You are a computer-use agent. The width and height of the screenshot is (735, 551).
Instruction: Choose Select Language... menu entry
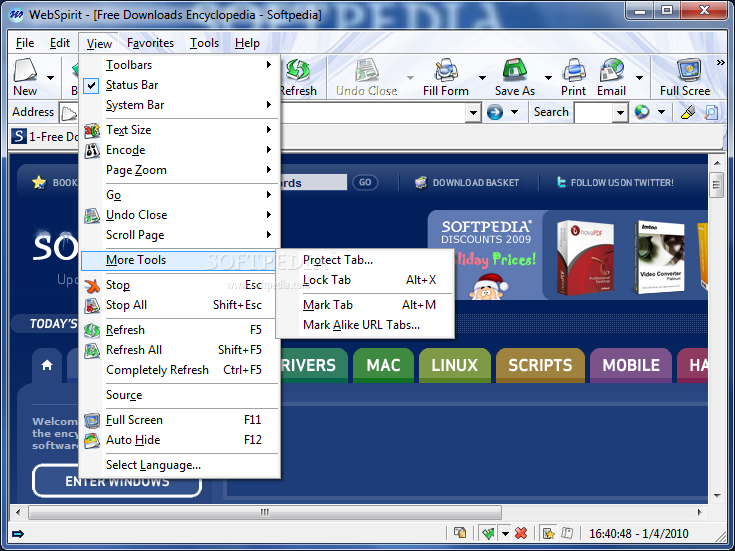pos(180,465)
